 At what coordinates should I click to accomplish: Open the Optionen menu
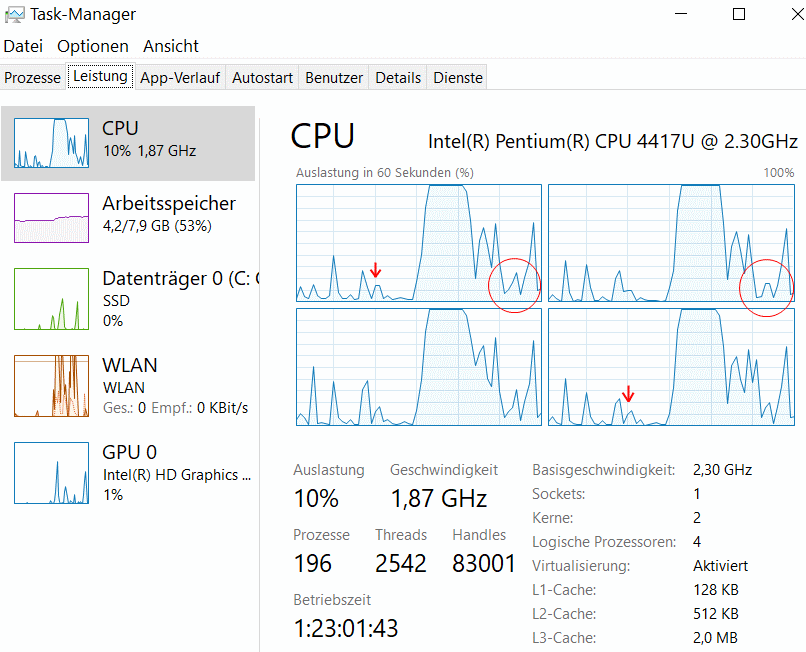(93, 46)
